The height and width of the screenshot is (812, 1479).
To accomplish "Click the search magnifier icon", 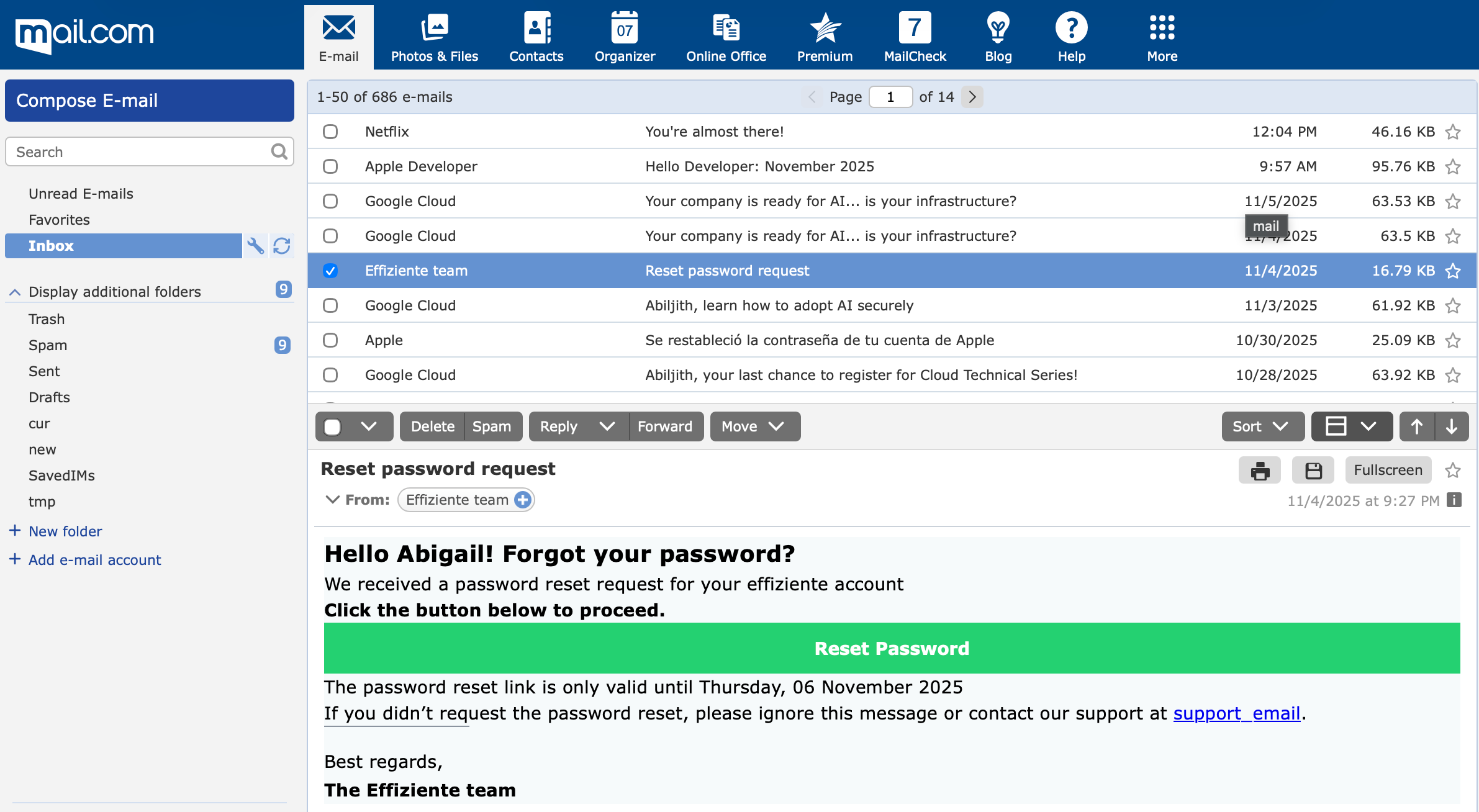I will [279, 151].
